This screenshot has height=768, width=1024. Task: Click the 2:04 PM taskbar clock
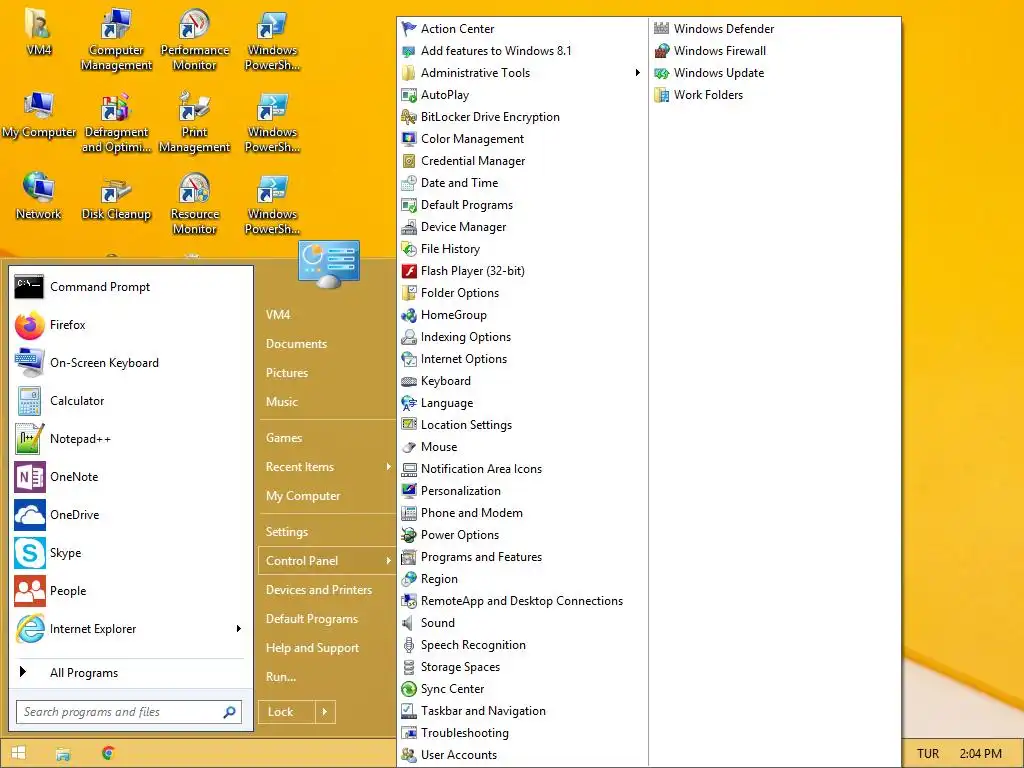pyautogui.click(x=980, y=754)
